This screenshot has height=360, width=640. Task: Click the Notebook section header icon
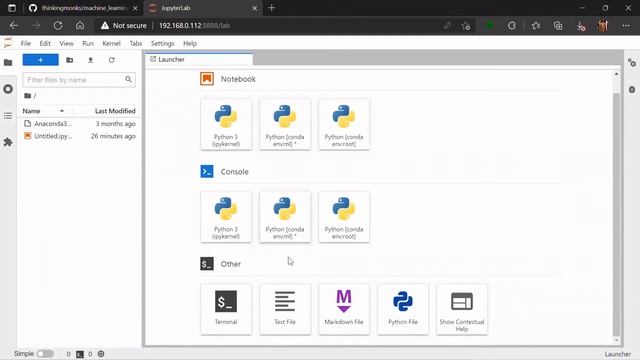[x=207, y=79]
